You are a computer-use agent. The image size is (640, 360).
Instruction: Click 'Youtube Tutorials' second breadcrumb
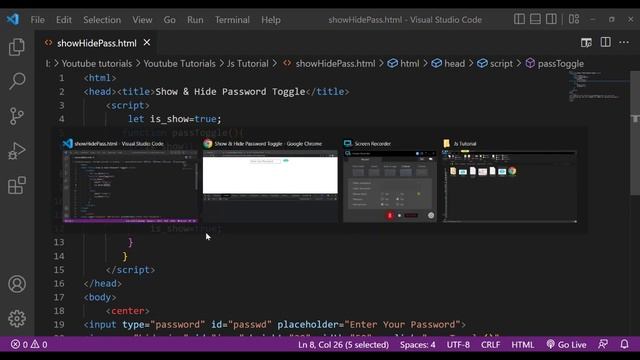click(x=179, y=64)
